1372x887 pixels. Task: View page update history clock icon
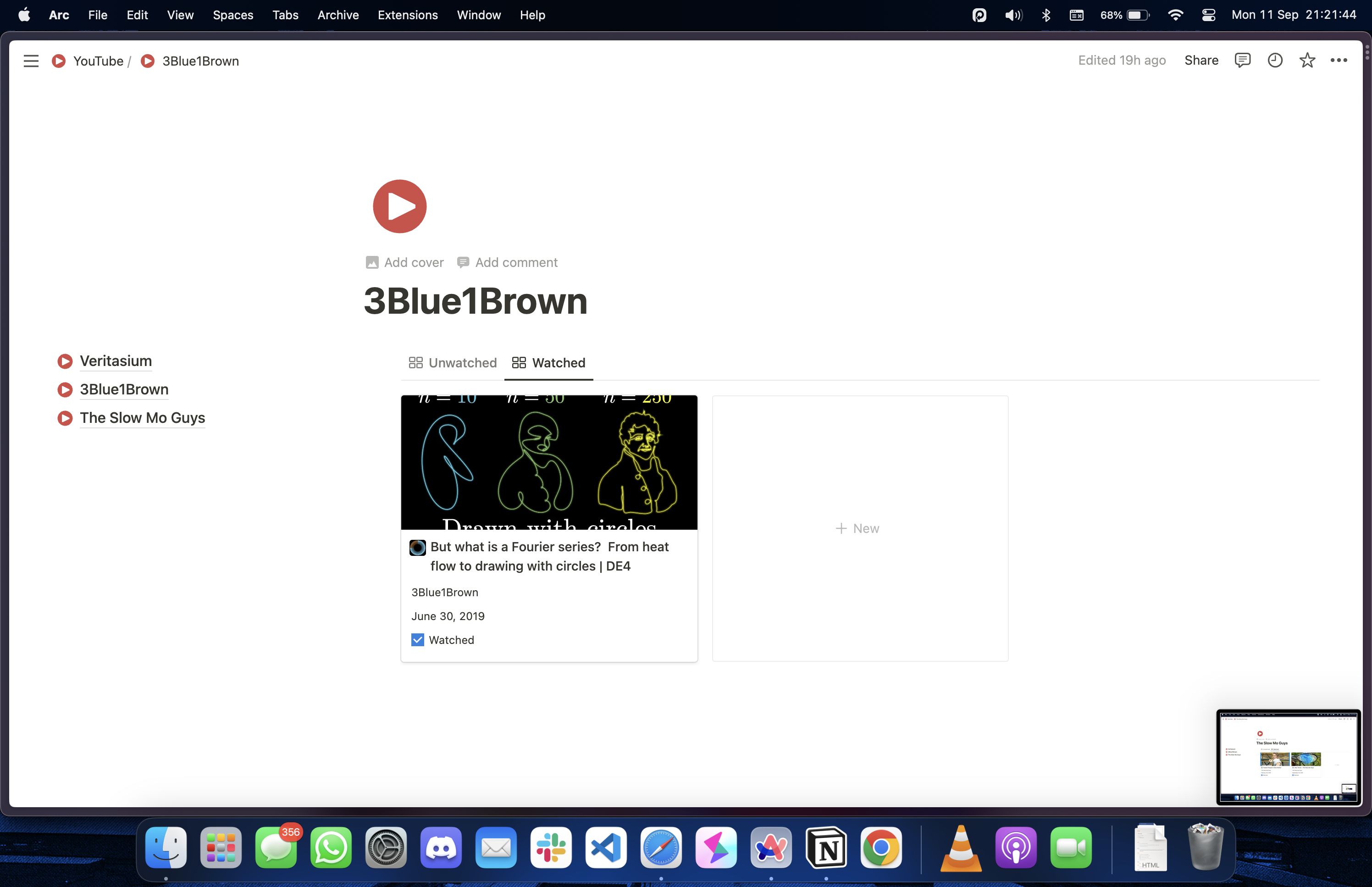[1275, 61]
